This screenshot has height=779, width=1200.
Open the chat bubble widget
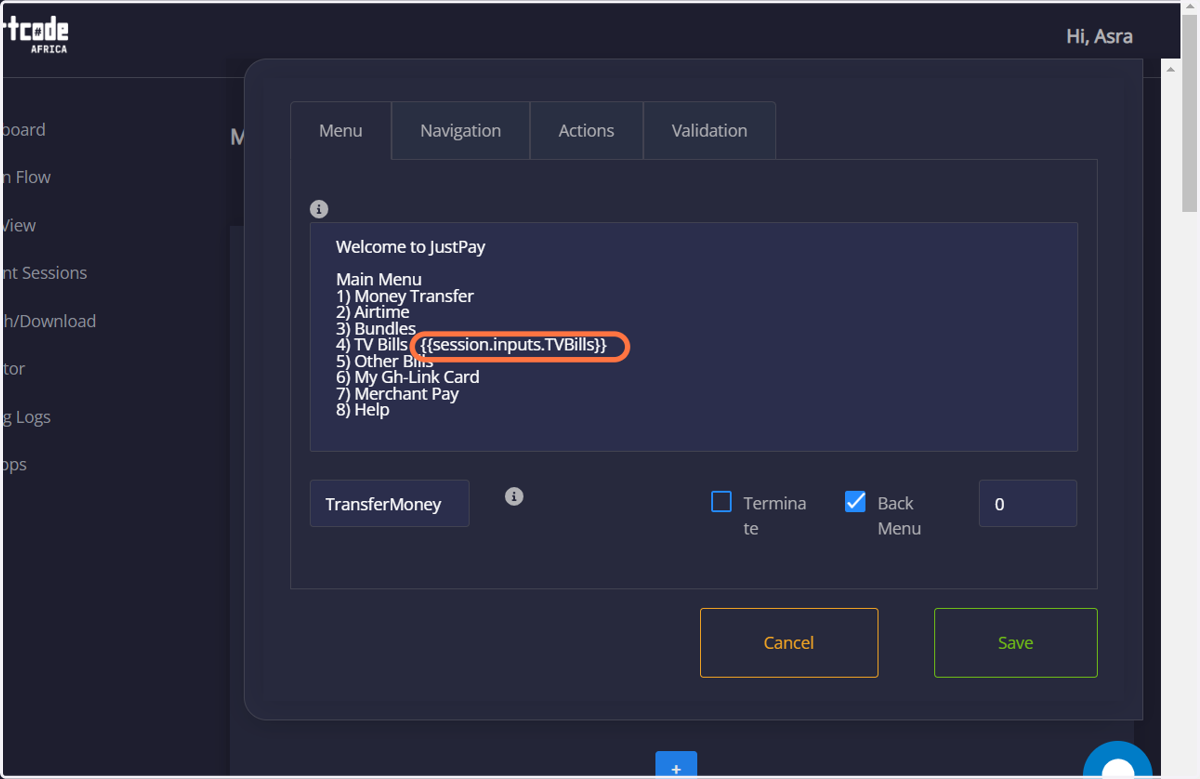(x=1118, y=762)
